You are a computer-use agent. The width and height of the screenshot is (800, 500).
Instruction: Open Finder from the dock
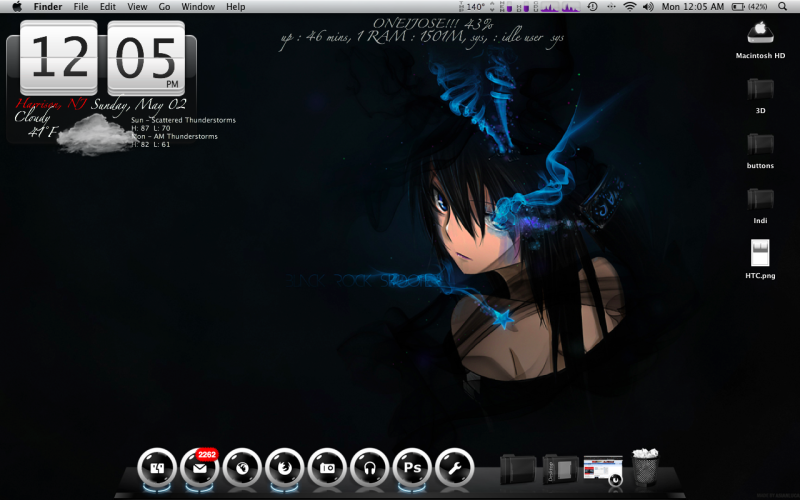point(157,468)
